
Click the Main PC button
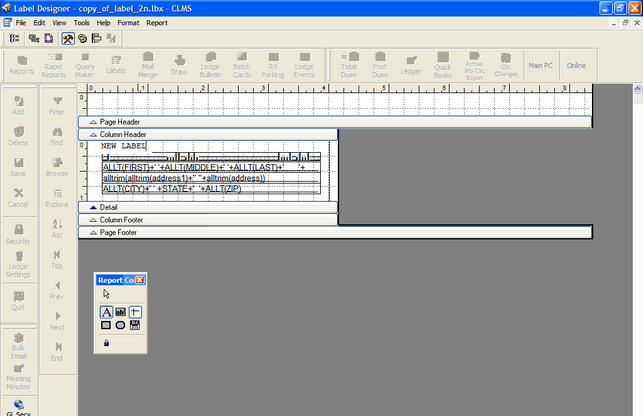click(540, 65)
